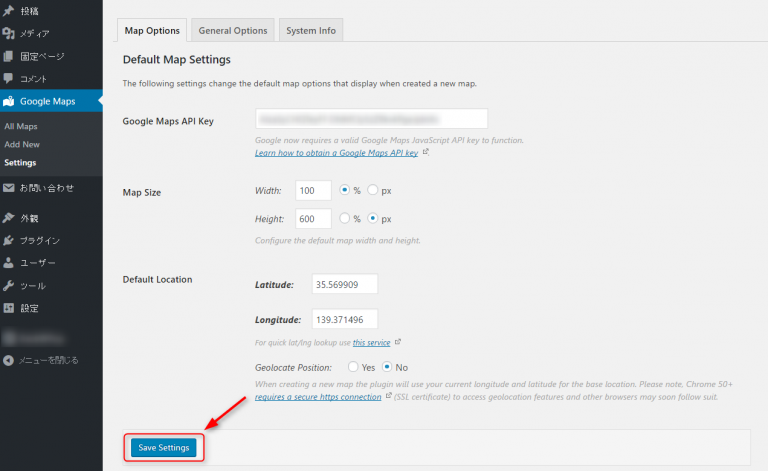Switch to the General Options tab
Image resolution: width=768 pixels, height=471 pixels.
[232, 30]
